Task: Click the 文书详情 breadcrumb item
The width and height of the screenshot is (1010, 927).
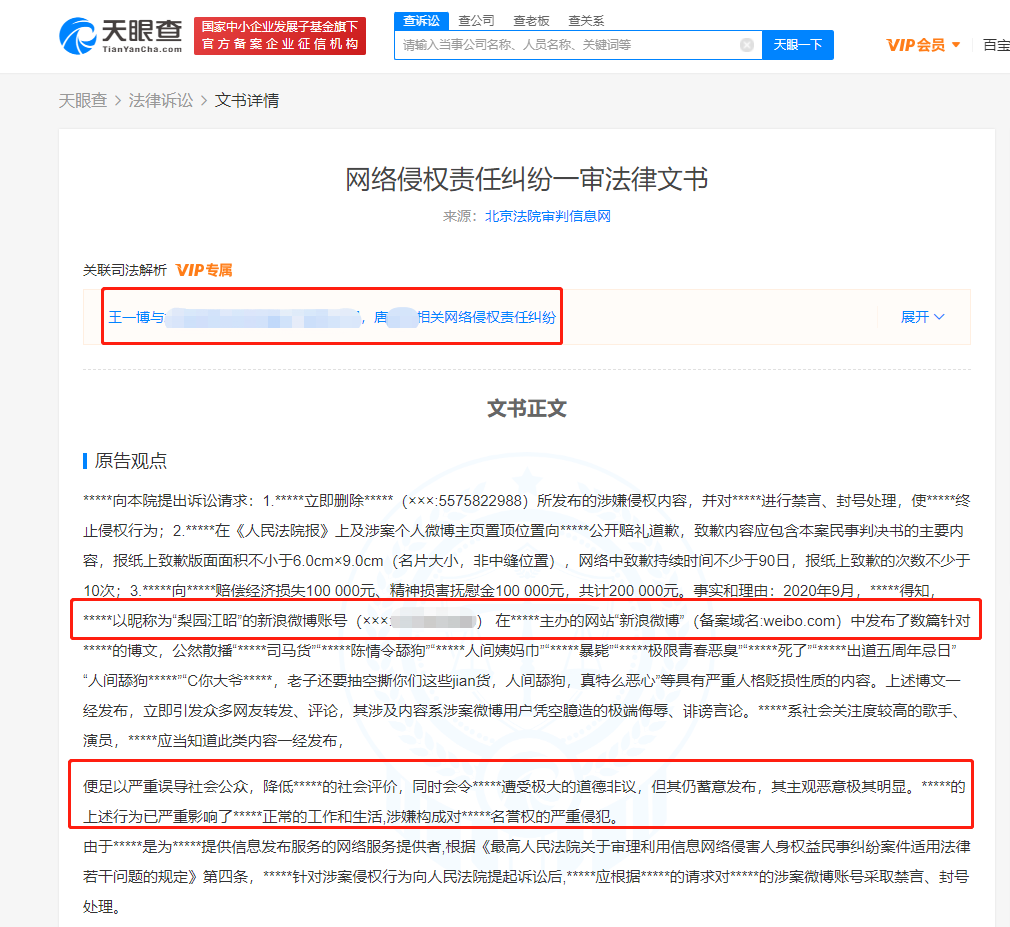Action: point(247,100)
